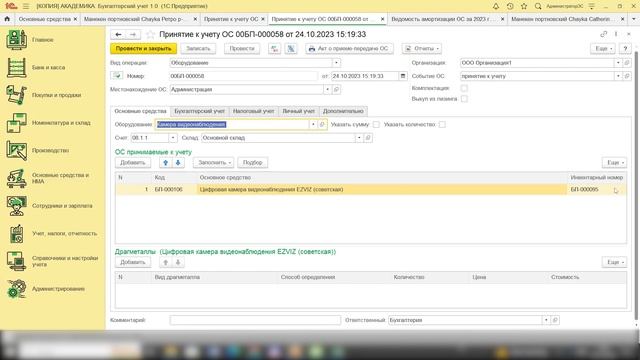640x360 pixels.
Task: Open the Отчеты dropdown button
Action: [x=422, y=49]
